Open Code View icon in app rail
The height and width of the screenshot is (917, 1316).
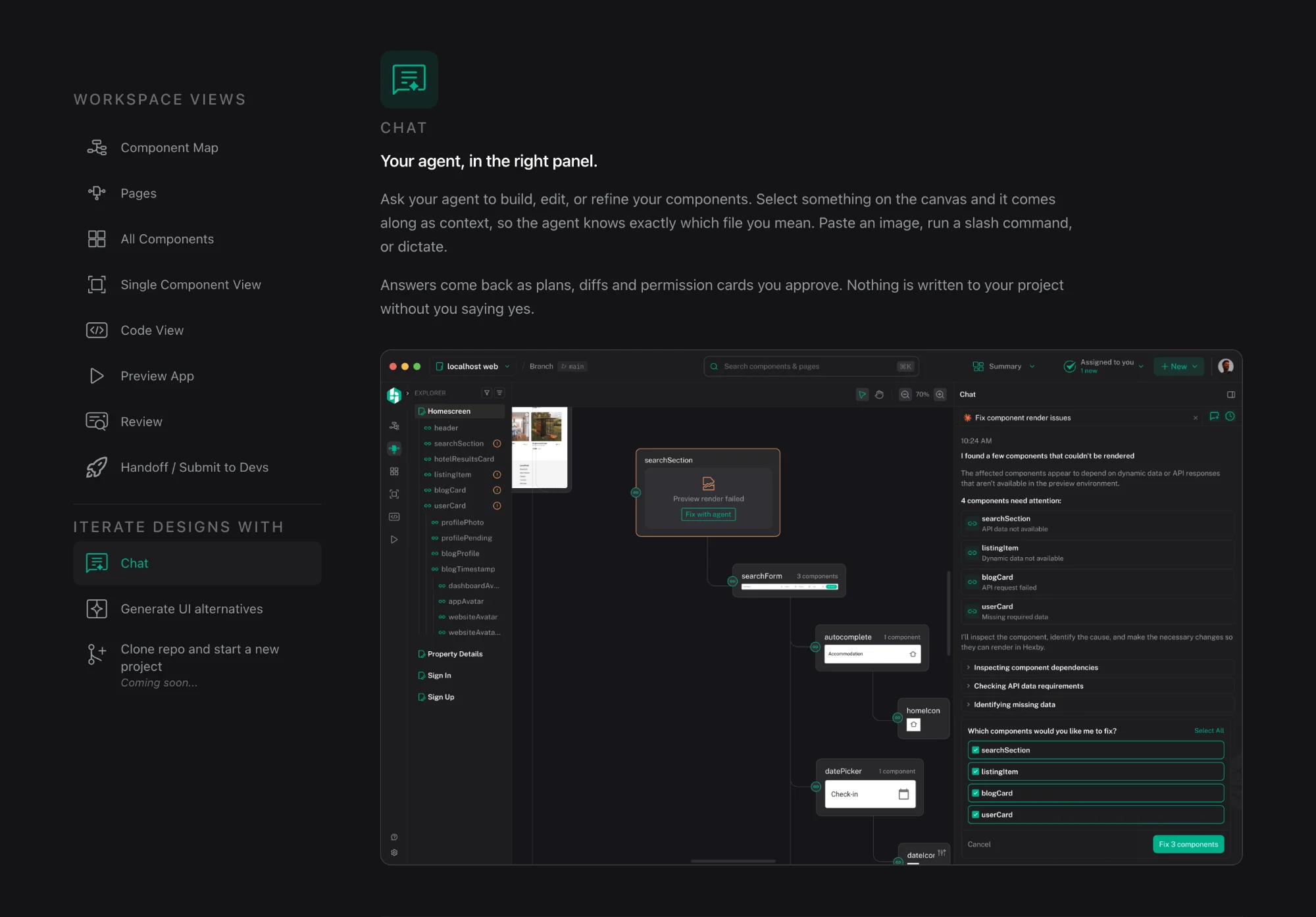394,516
